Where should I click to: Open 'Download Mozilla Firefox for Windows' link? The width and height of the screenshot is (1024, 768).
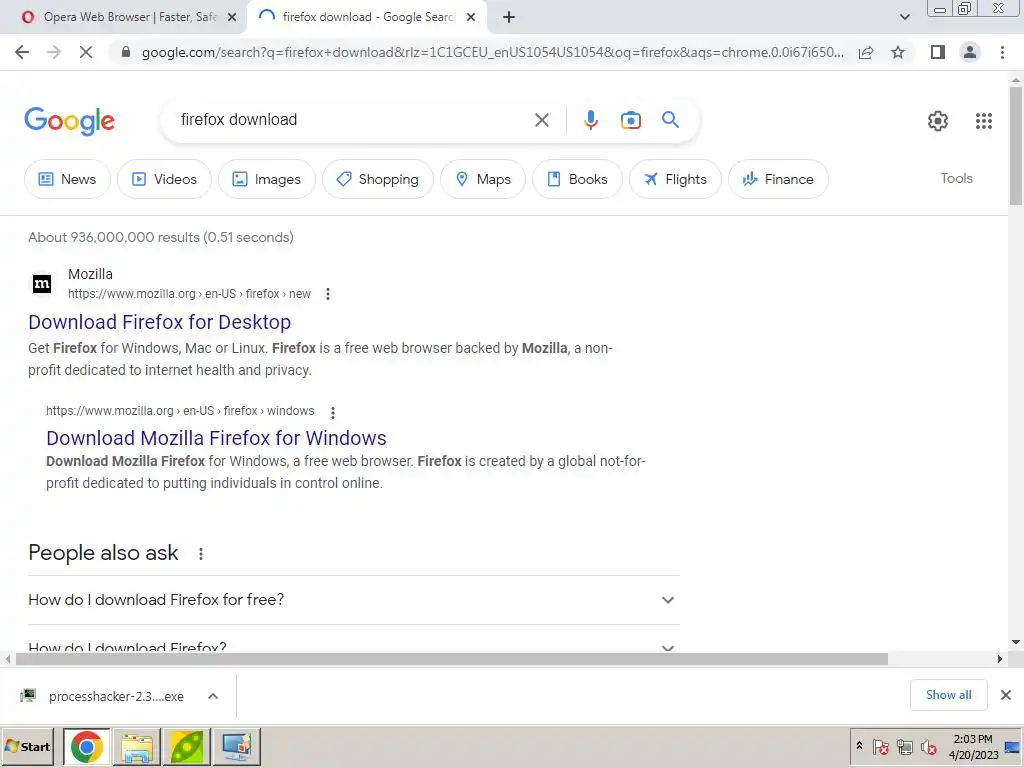tap(216, 438)
